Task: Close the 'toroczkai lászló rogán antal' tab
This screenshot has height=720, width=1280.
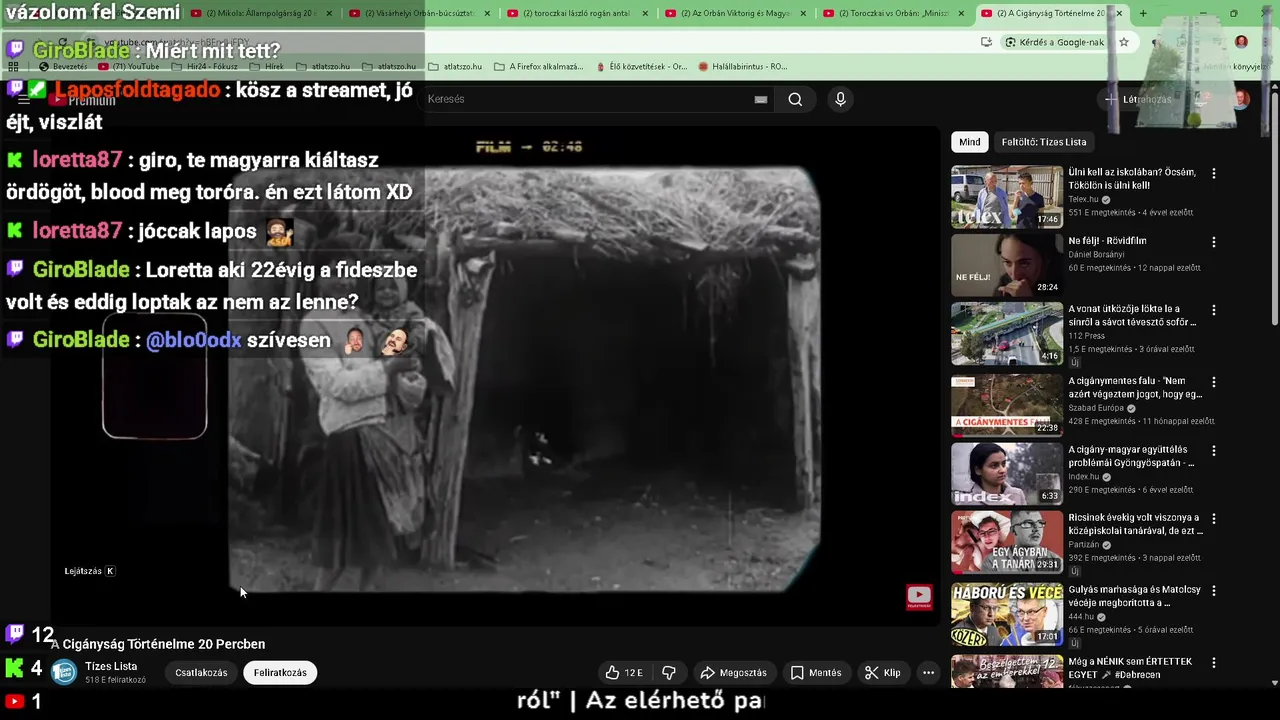Action: tap(645, 13)
